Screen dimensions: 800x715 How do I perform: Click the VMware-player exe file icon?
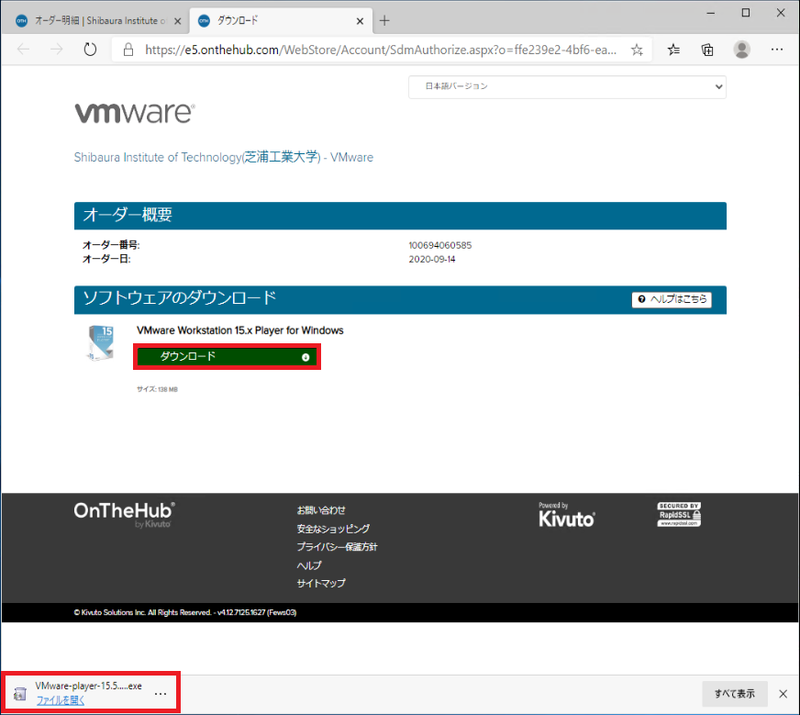click(20, 694)
